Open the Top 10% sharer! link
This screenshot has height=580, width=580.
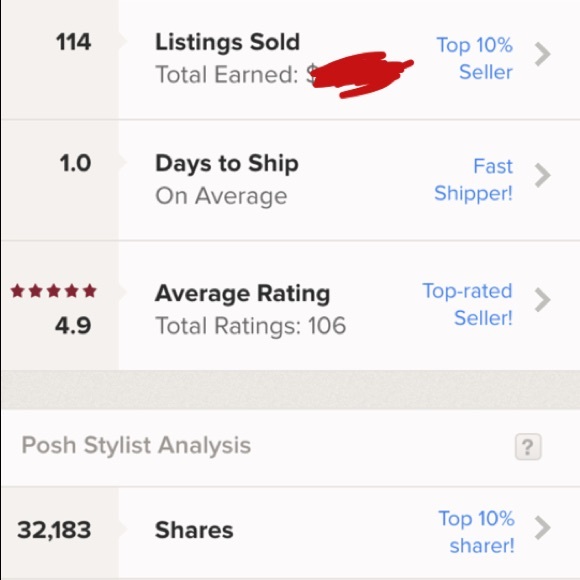476,532
